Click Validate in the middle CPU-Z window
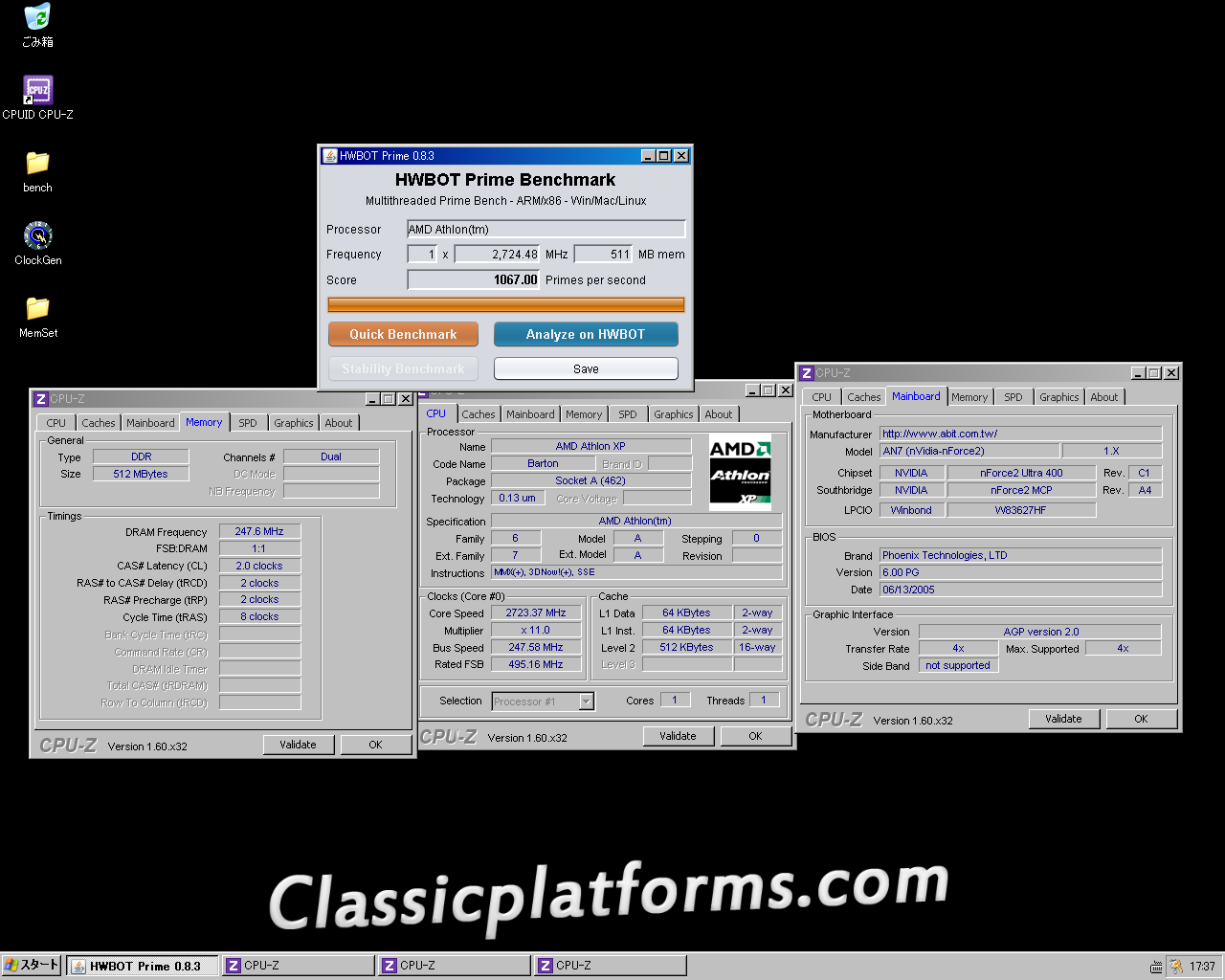Screen dimensions: 1225x980 point(678,736)
